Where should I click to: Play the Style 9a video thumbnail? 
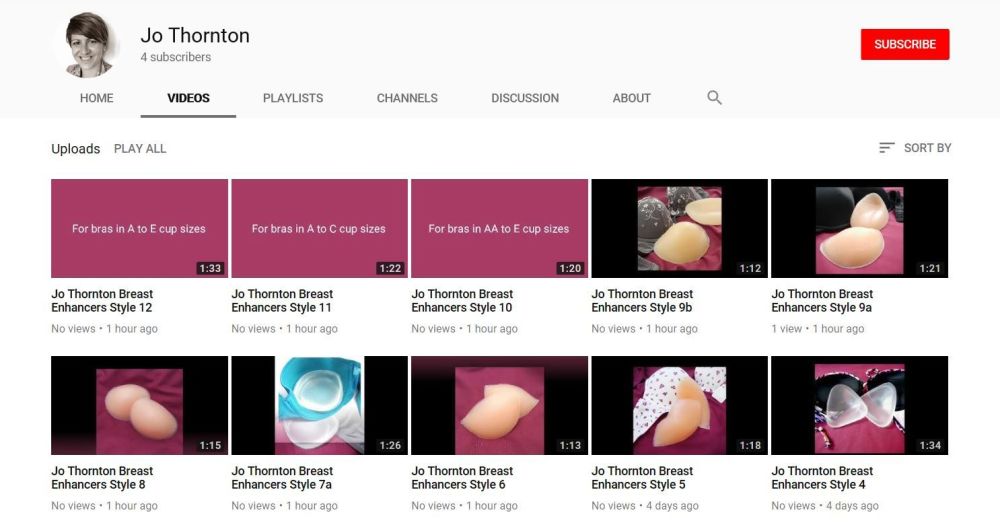click(859, 228)
